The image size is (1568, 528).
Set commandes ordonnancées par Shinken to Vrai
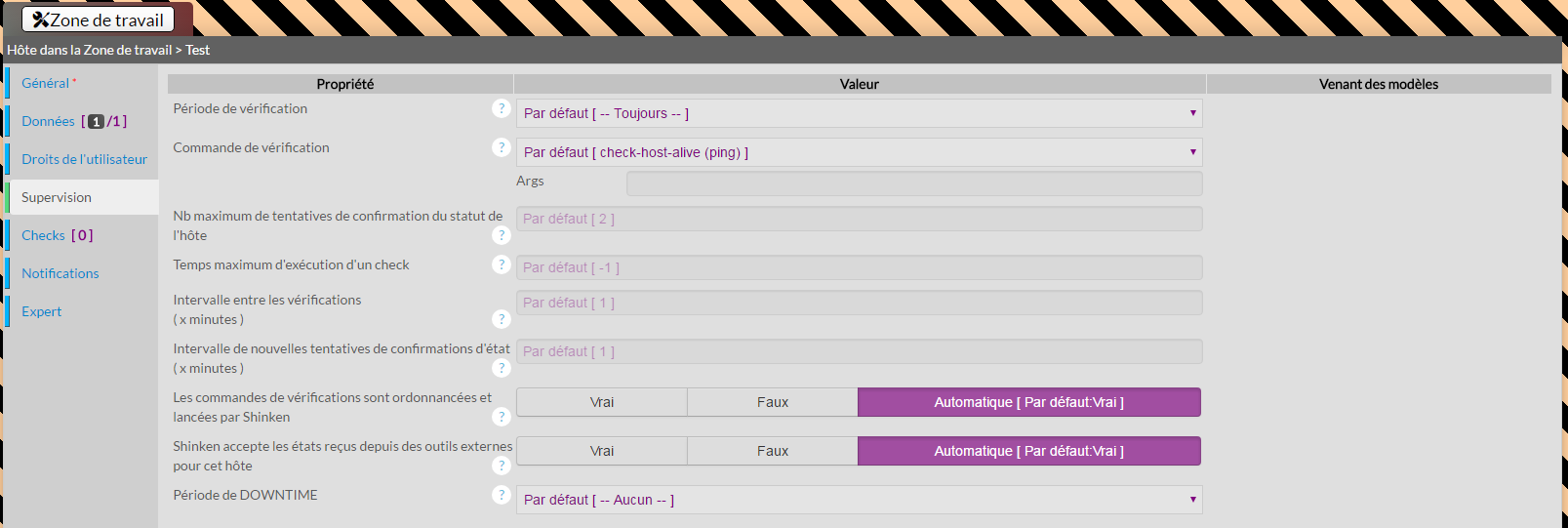[x=602, y=402]
